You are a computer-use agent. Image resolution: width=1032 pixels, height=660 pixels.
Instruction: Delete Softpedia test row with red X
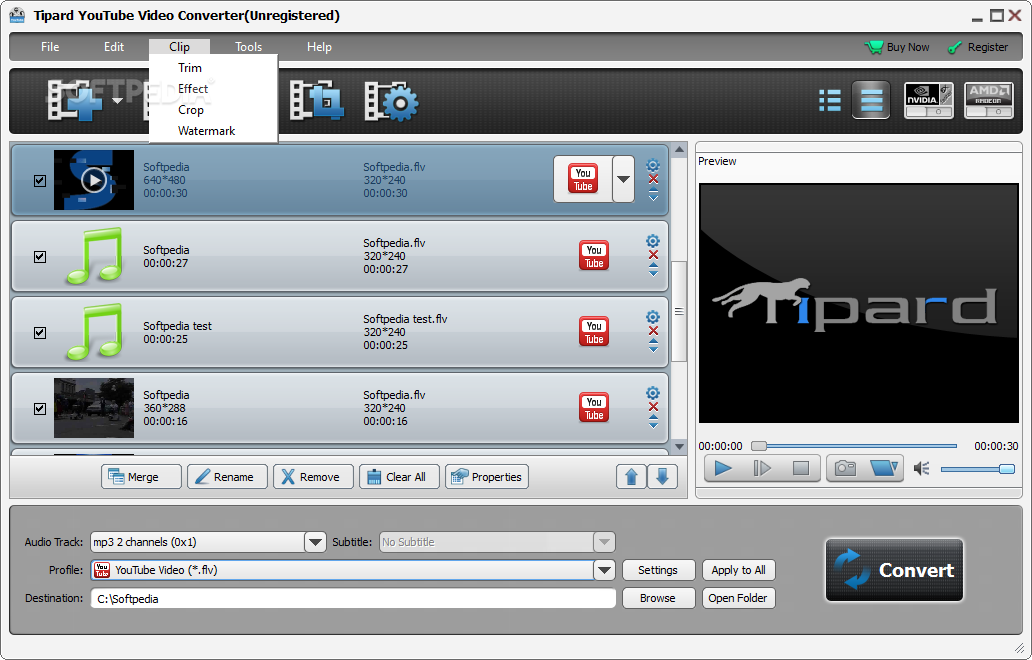click(x=654, y=331)
